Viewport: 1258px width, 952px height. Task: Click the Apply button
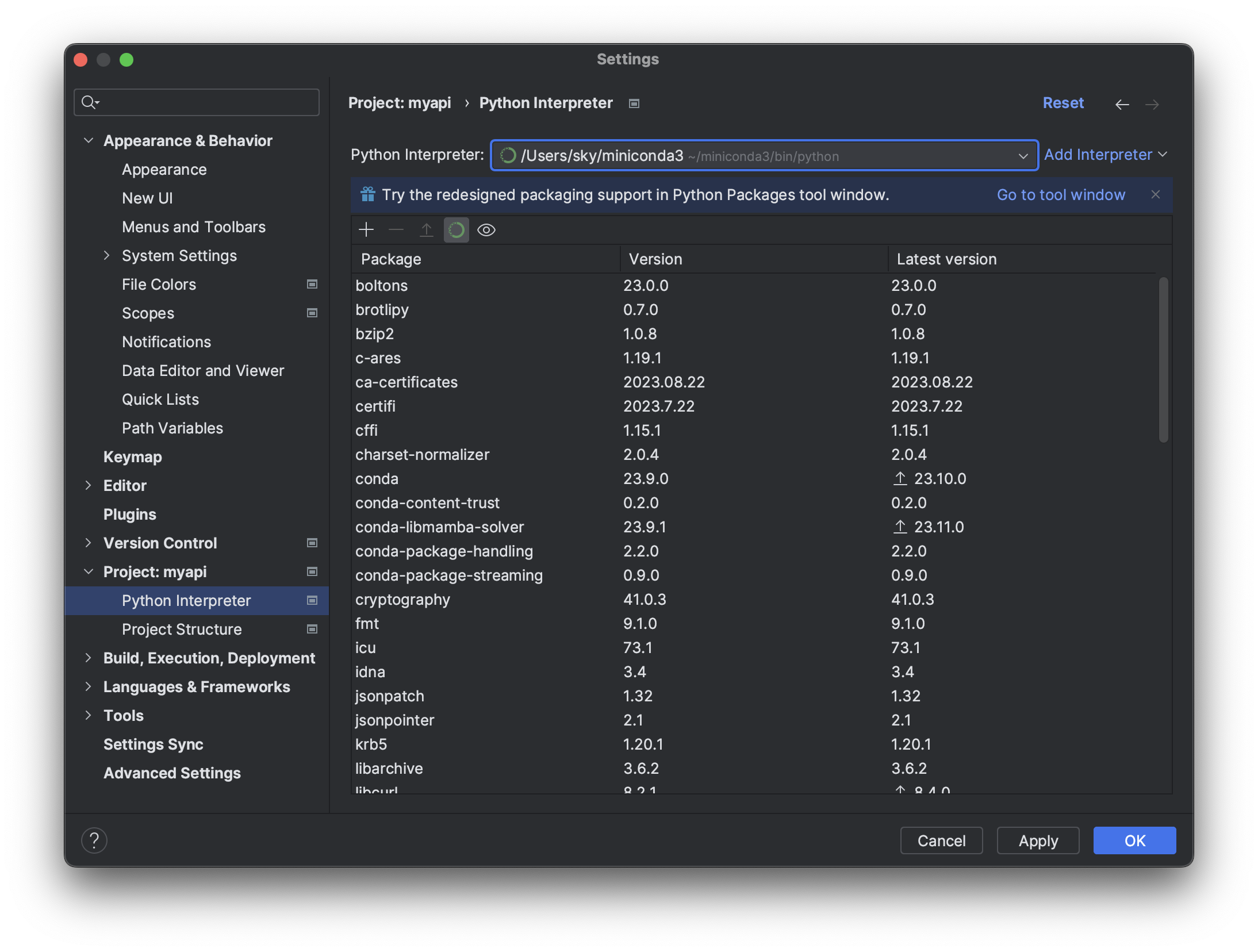pyautogui.click(x=1038, y=840)
